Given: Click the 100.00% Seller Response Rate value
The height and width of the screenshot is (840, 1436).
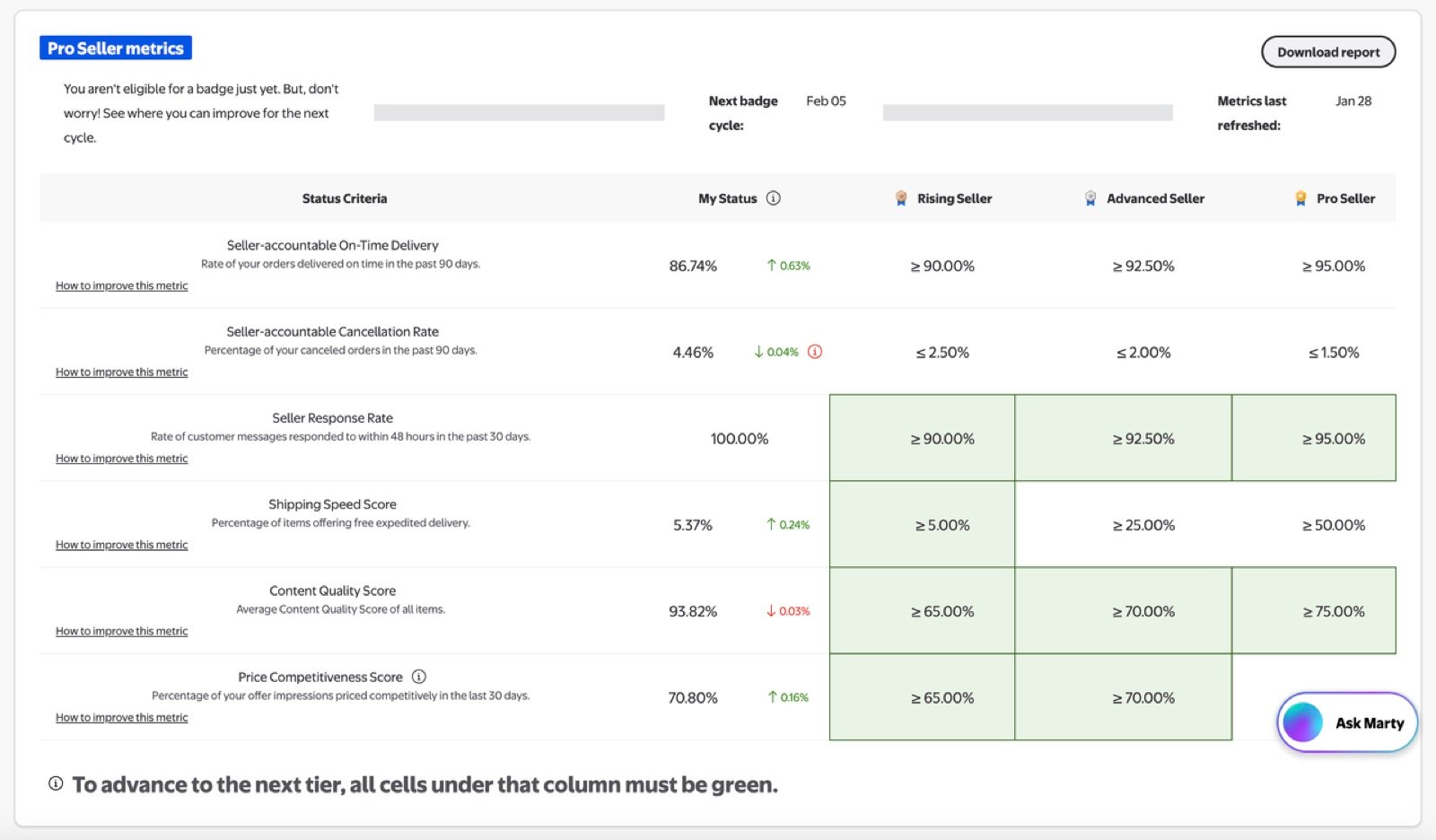Looking at the screenshot, I should tap(740, 438).
